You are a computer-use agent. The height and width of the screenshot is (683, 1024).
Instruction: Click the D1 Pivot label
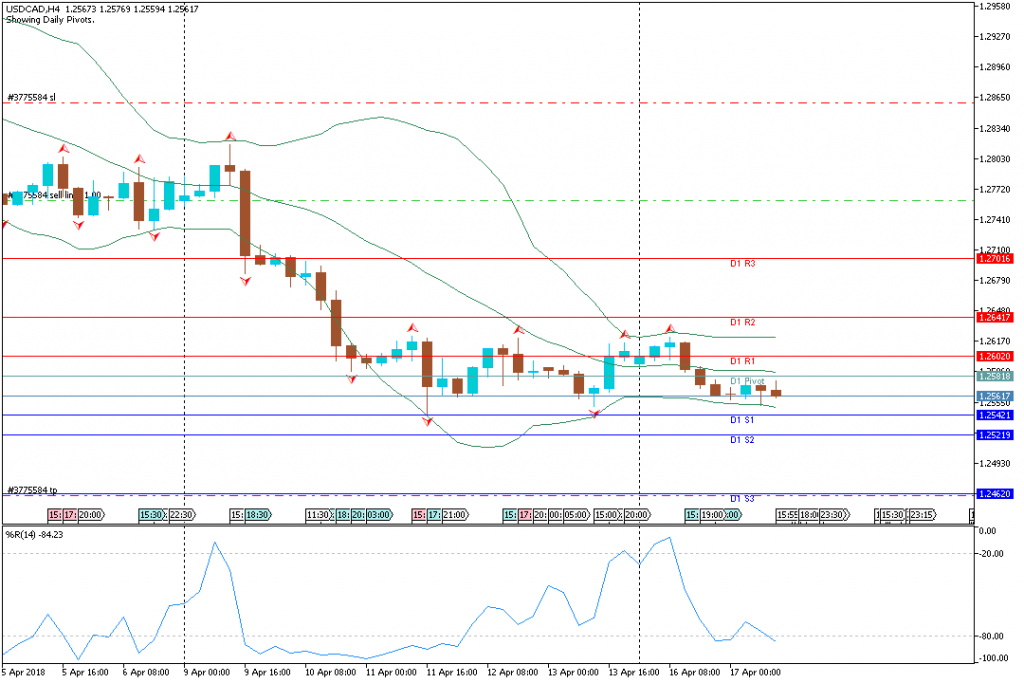[x=747, y=381]
